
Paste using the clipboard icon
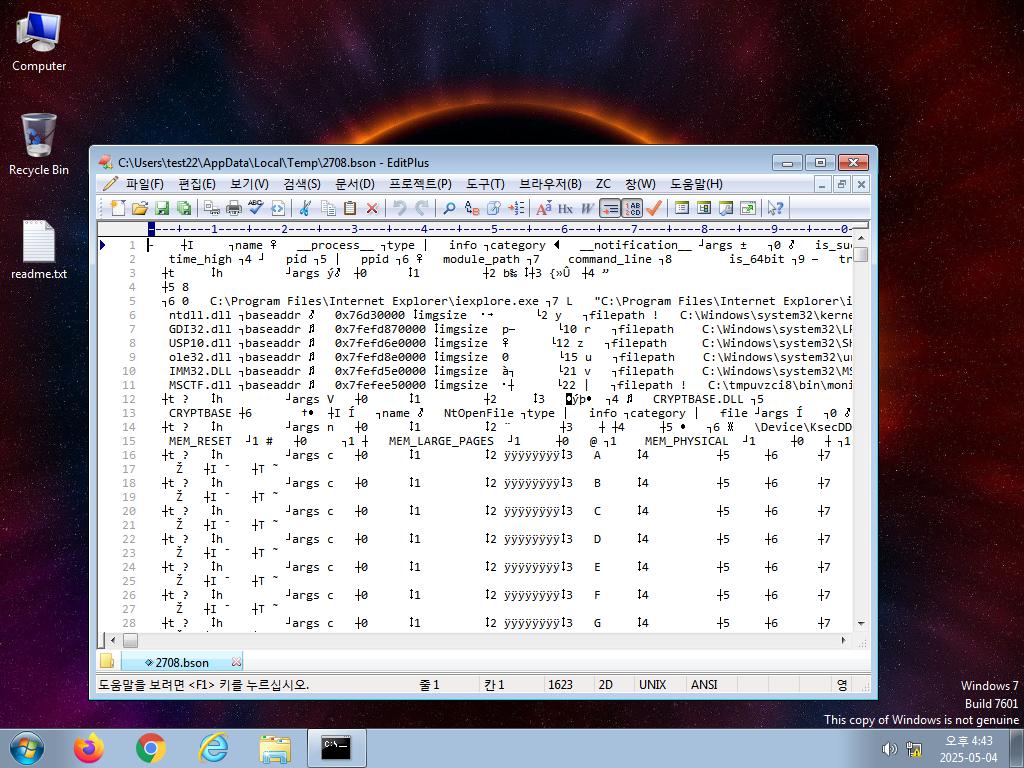point(350,208)
